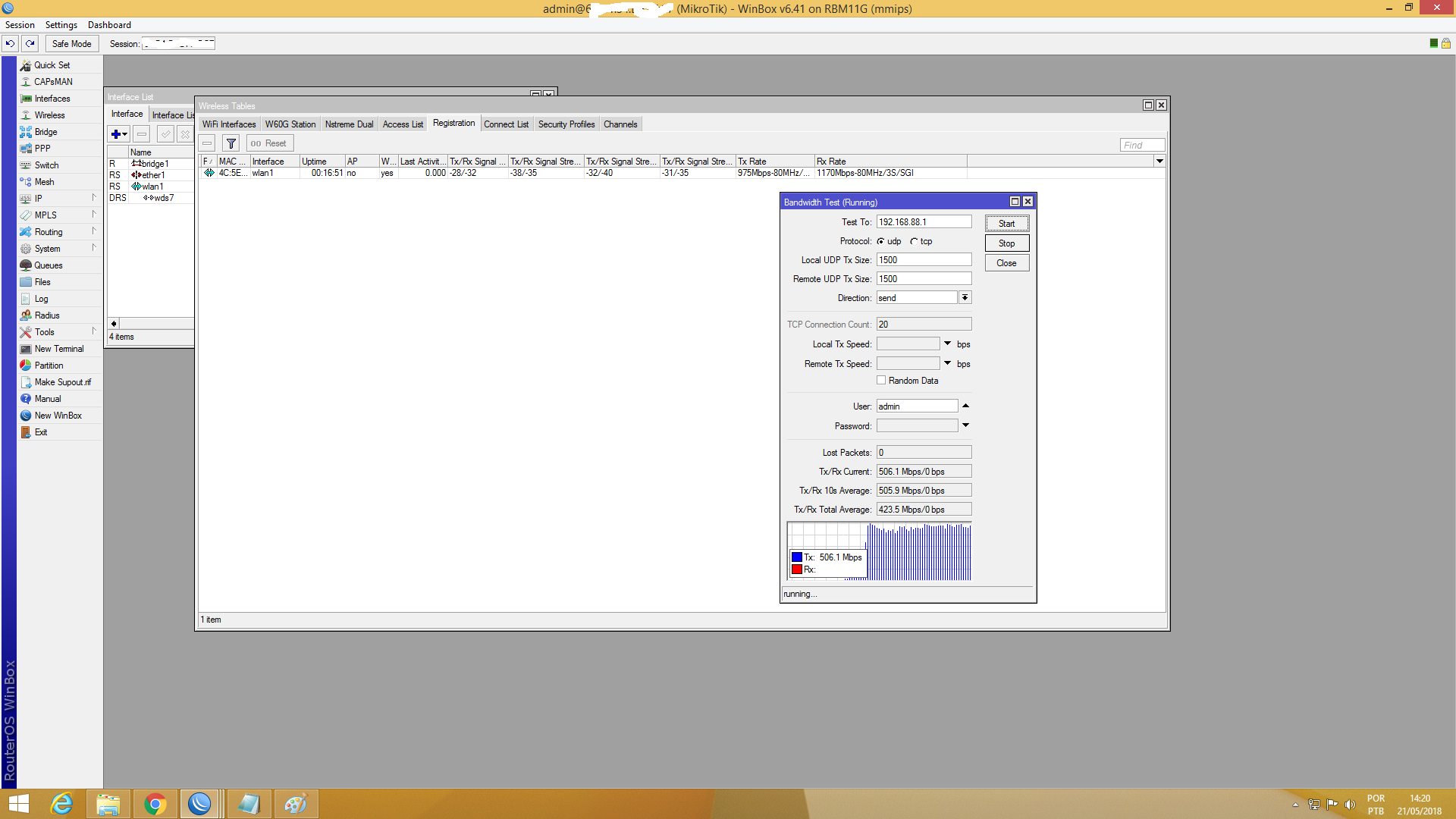Screen dimensions: 1456x819
Task: Open the Bridge section icon
Action: [x=26, y=132]
